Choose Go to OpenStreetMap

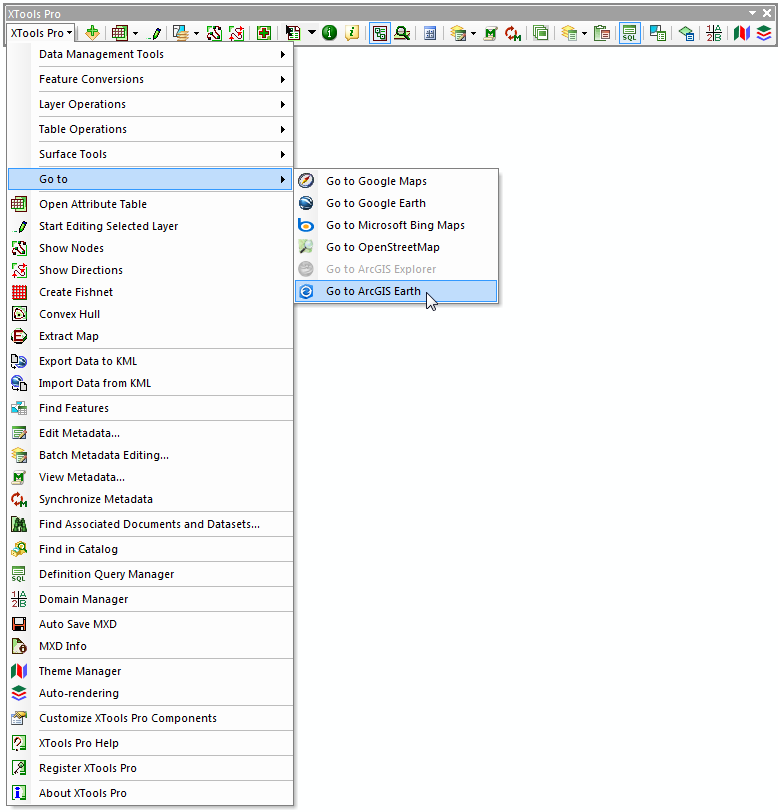pos(396,247)
